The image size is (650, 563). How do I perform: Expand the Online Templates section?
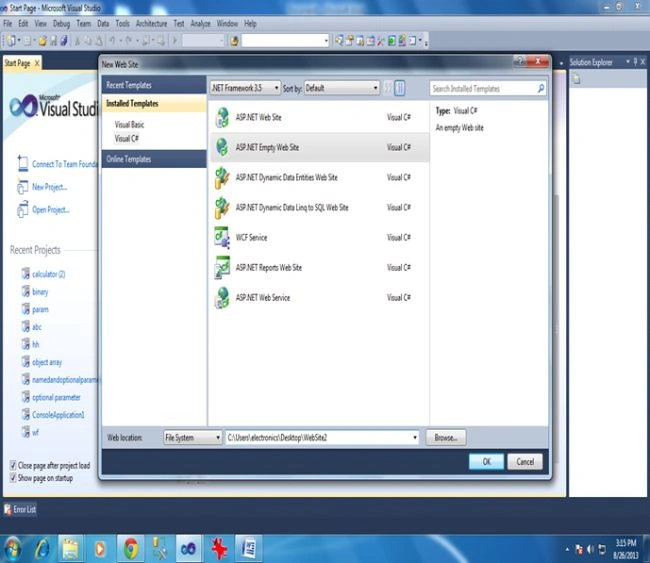point(154,159)
